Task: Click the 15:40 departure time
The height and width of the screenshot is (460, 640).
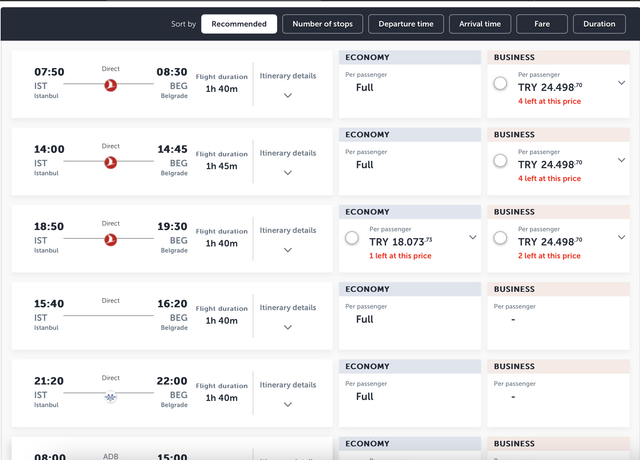Action: [x=49, y=304]
